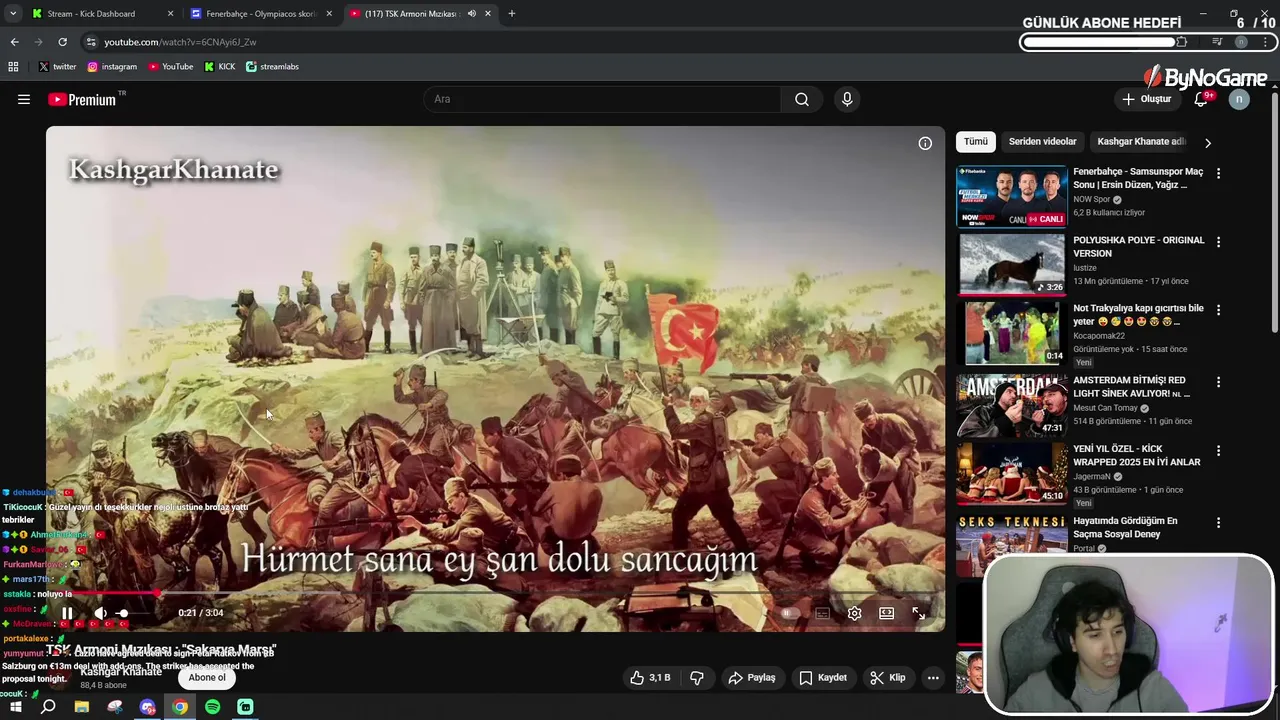Open the Fenerbahçe - Samsunspor video thumbnail
Image resolution: width=1280 pixels, height=720 pixels.
coord(1012,197)
